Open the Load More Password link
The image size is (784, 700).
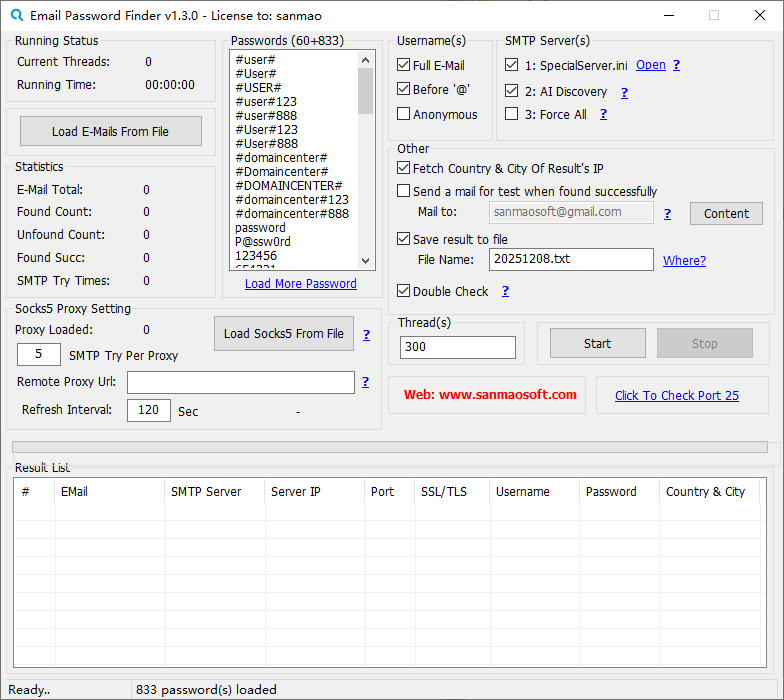[300, 284]
